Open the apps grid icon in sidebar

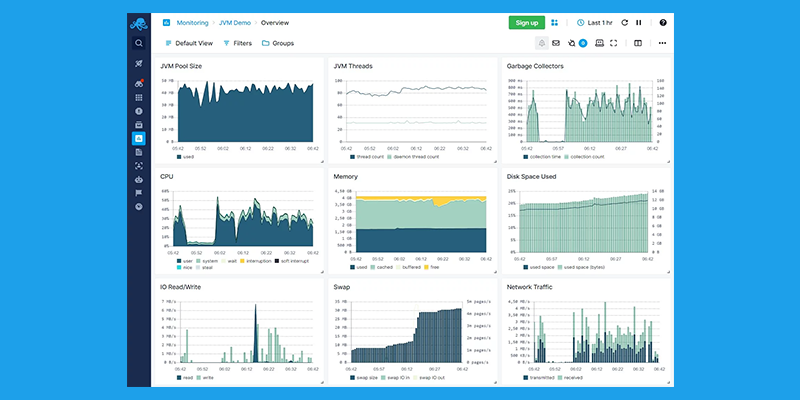139,97
